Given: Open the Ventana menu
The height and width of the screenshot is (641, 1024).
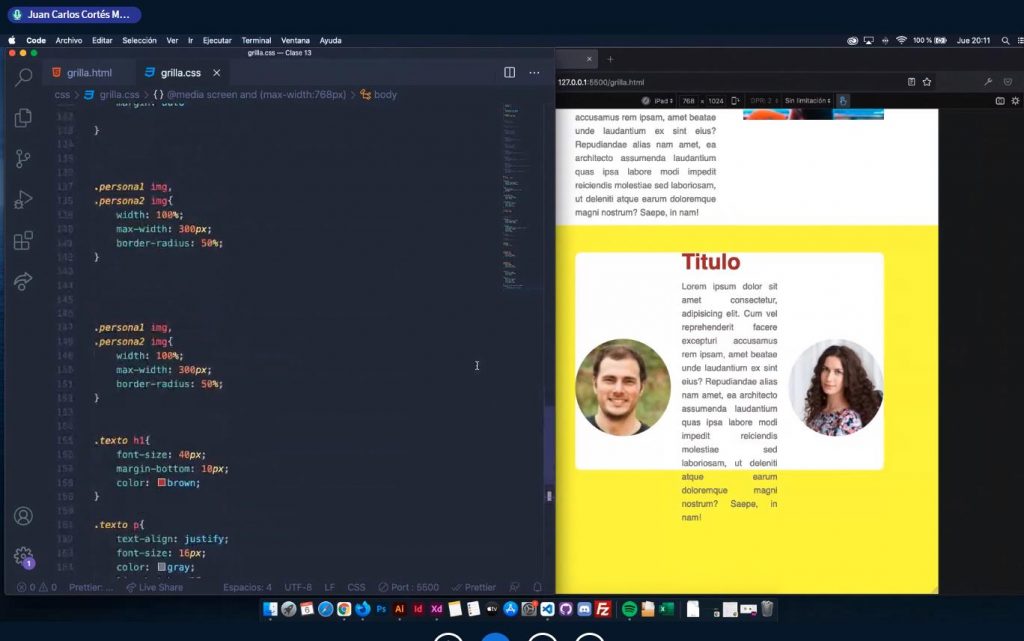Looking at the screenshot, I should (x=295, y=40).
